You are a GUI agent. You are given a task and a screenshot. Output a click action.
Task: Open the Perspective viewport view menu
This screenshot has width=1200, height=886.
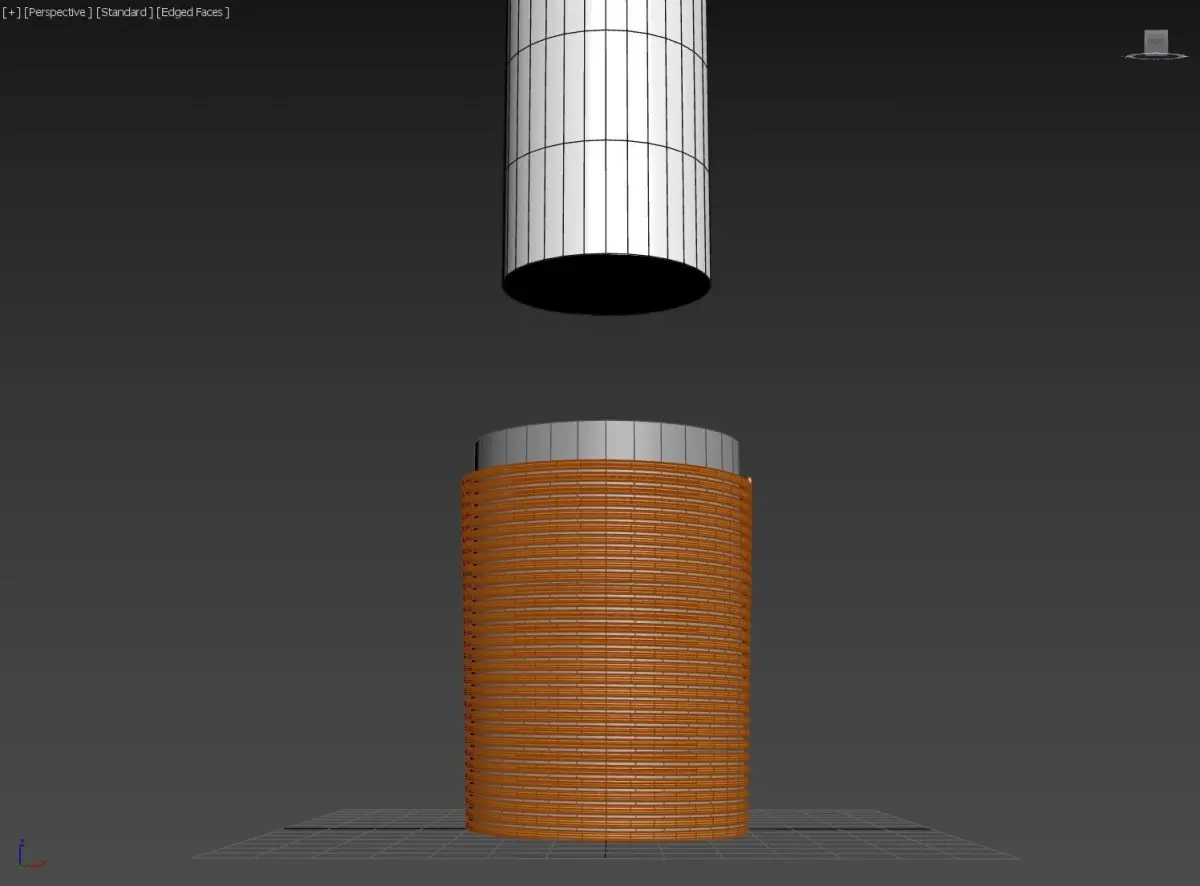click(x=58, y=12)
